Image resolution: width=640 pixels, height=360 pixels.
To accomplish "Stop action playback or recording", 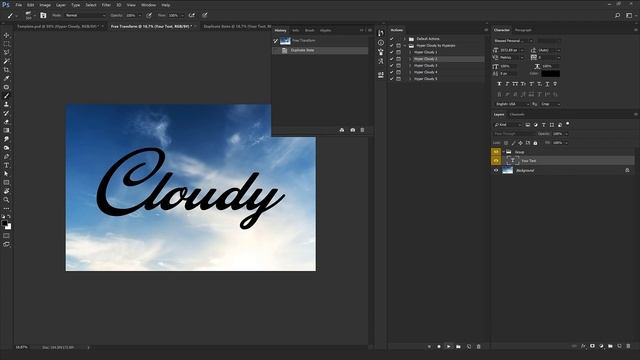I will [x=429, y=347].
